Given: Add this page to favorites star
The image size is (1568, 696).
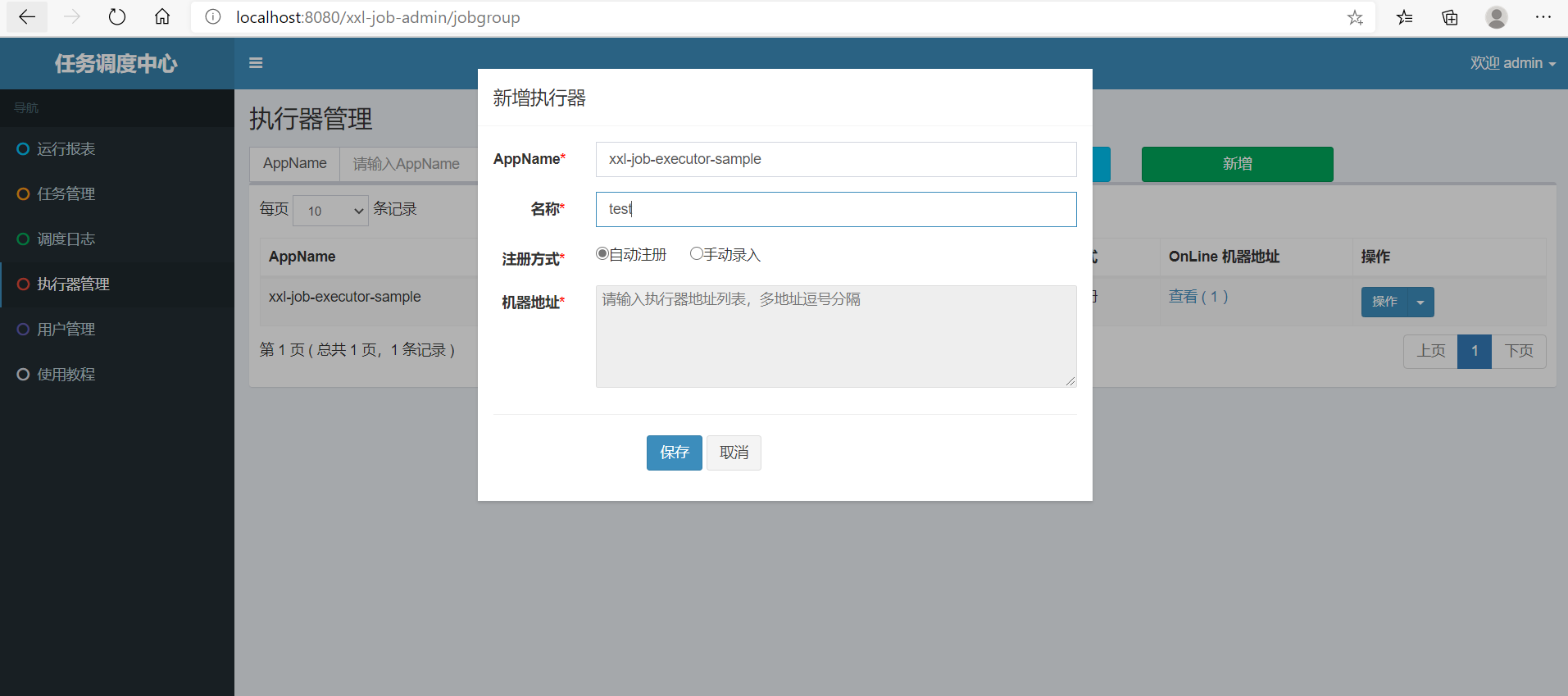Looking at the screenshot, I should [x=1356, y=17].
